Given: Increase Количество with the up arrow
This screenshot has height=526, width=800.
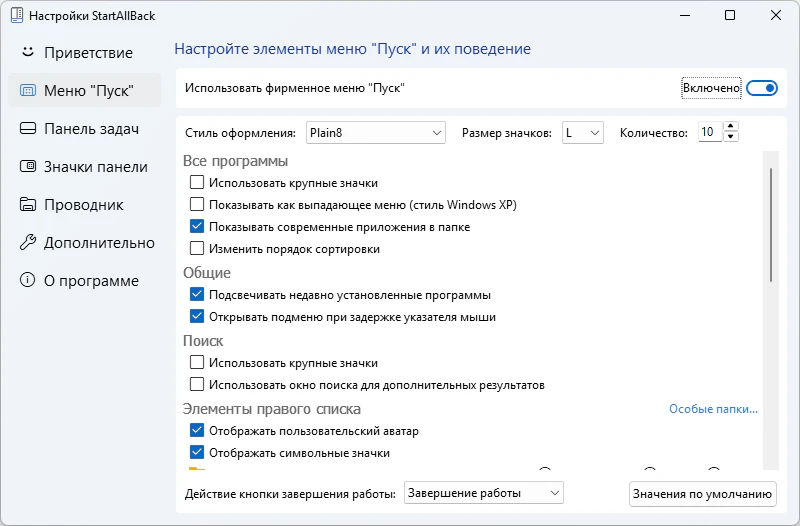Looking at the screenshot, I should click(x=731, y=127).
